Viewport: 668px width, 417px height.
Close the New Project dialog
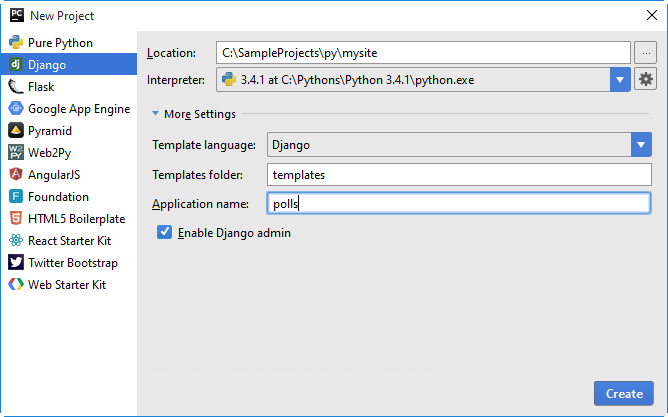[x=651, y=15]
